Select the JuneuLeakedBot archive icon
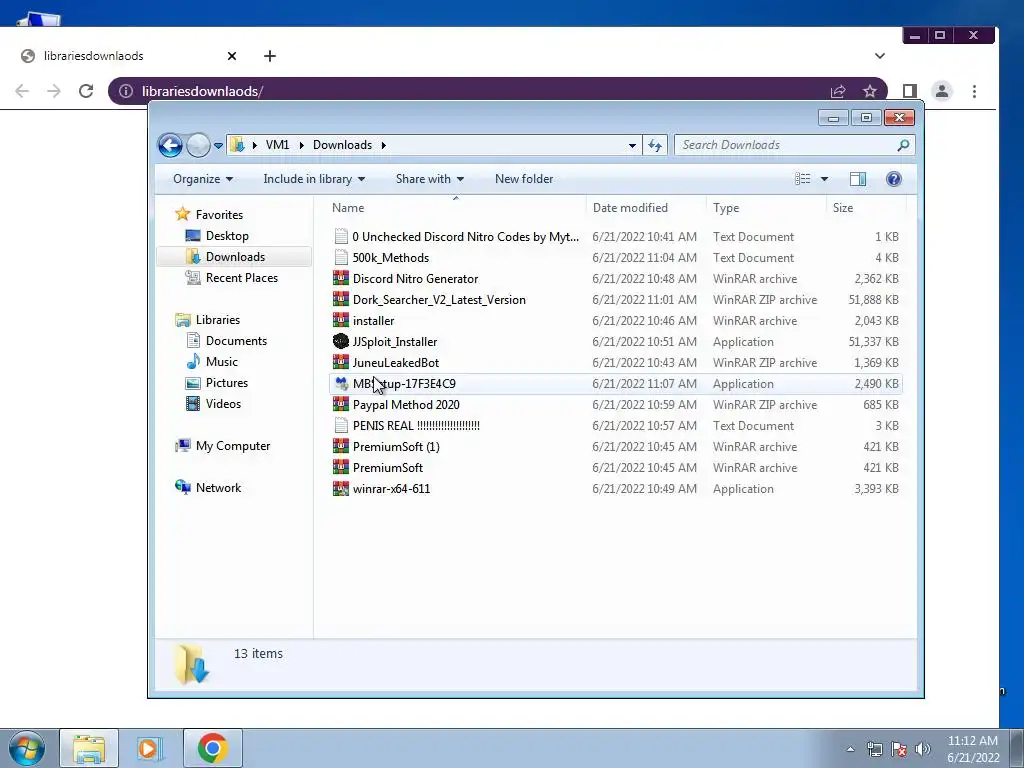 pyautogui.click(x=341, y=362)
